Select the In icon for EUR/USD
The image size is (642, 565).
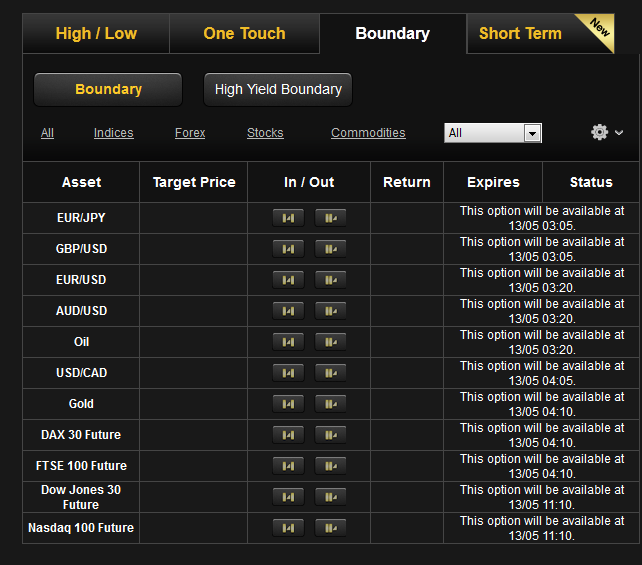point(288,280)
